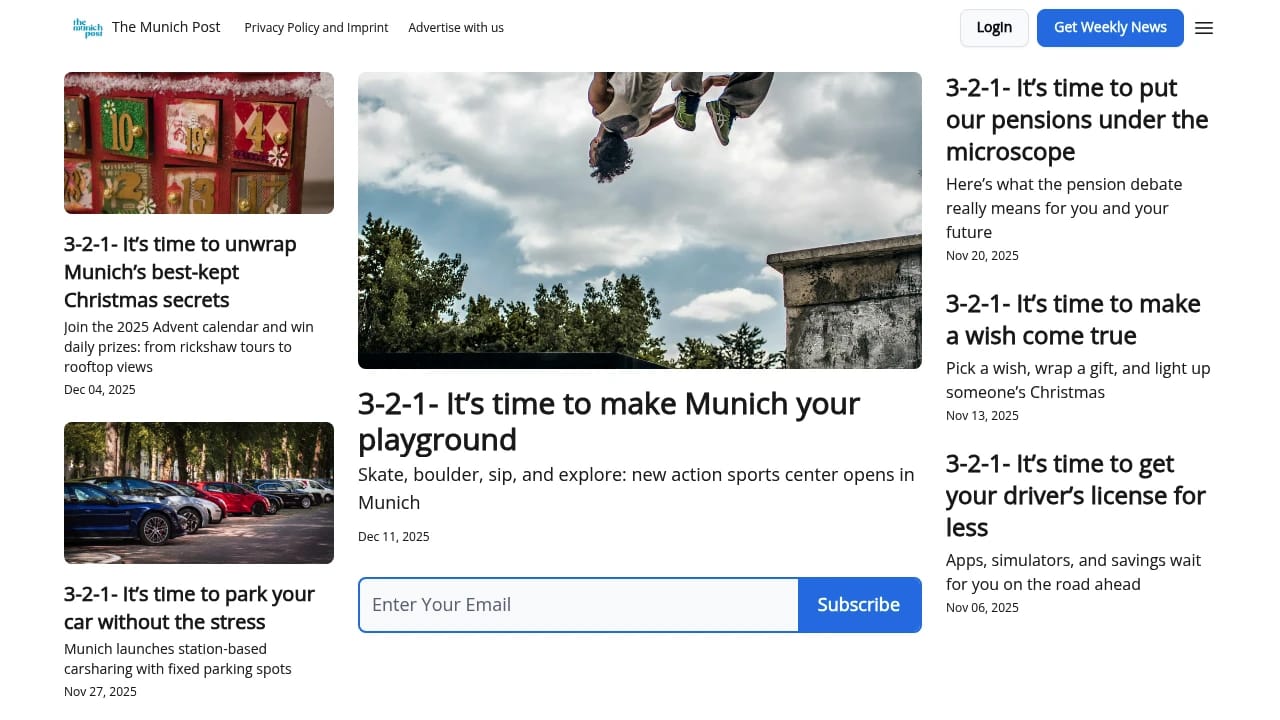
Task: Click The Munich Post site title
Action: (x=166, y=27)
